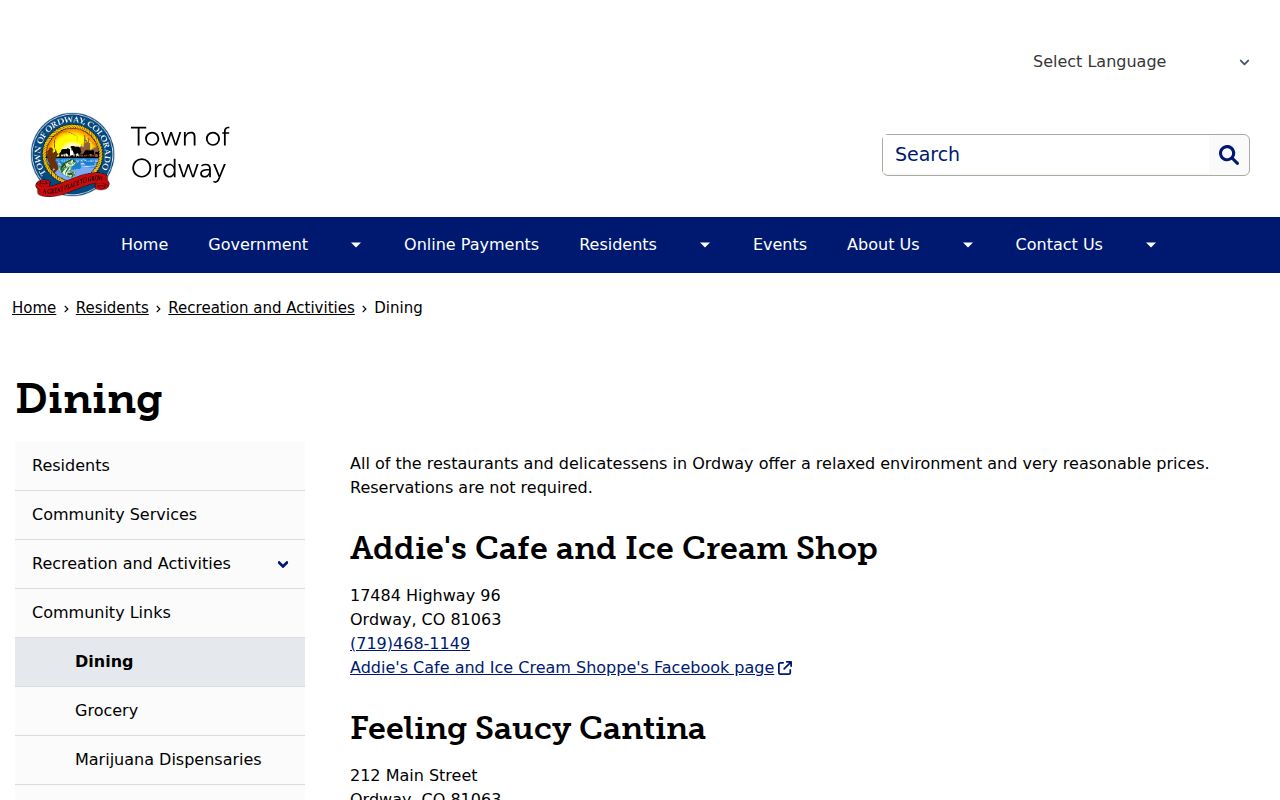Viewport: 1280px width, 800px height.
Task: Open Community Services in the sidebar
Action: coord(160,515)
